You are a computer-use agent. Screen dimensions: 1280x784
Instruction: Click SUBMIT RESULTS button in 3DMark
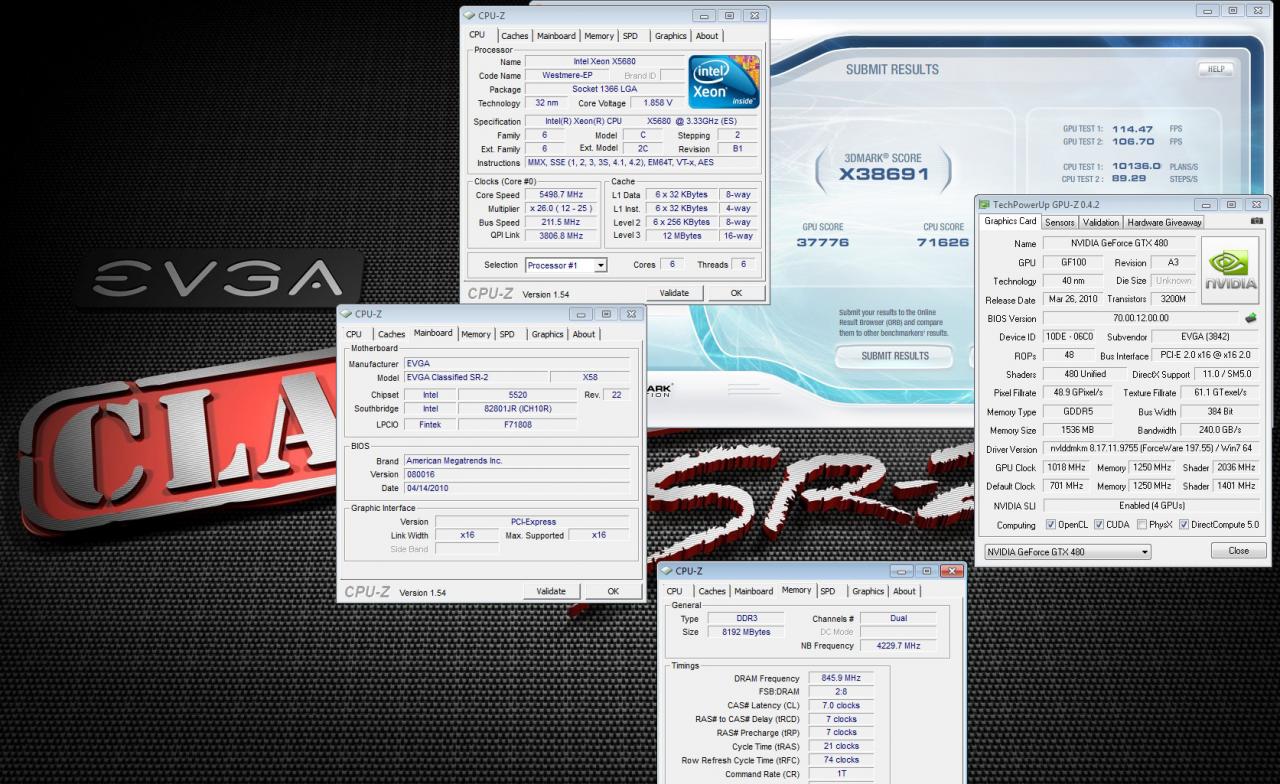coord(895,356)
